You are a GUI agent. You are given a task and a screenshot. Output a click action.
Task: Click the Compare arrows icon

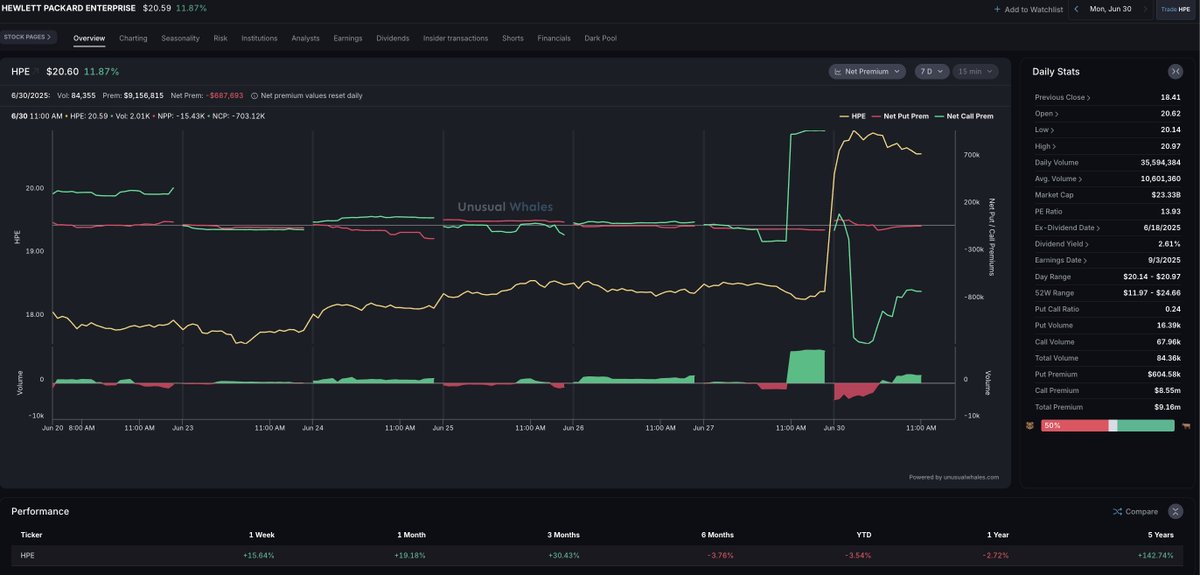[x=1117, y=511]
